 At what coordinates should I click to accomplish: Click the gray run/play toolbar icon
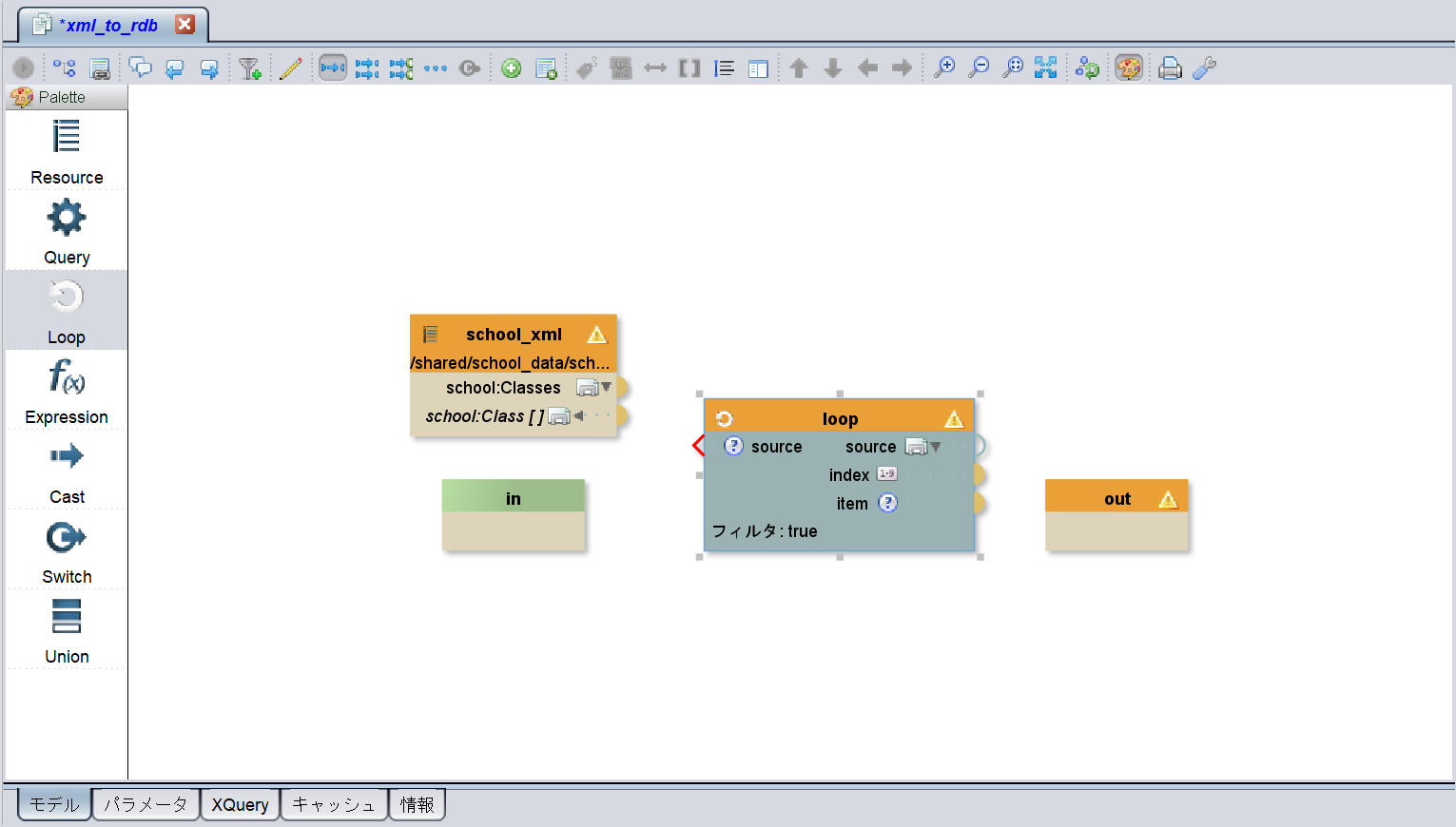[23, 68]
